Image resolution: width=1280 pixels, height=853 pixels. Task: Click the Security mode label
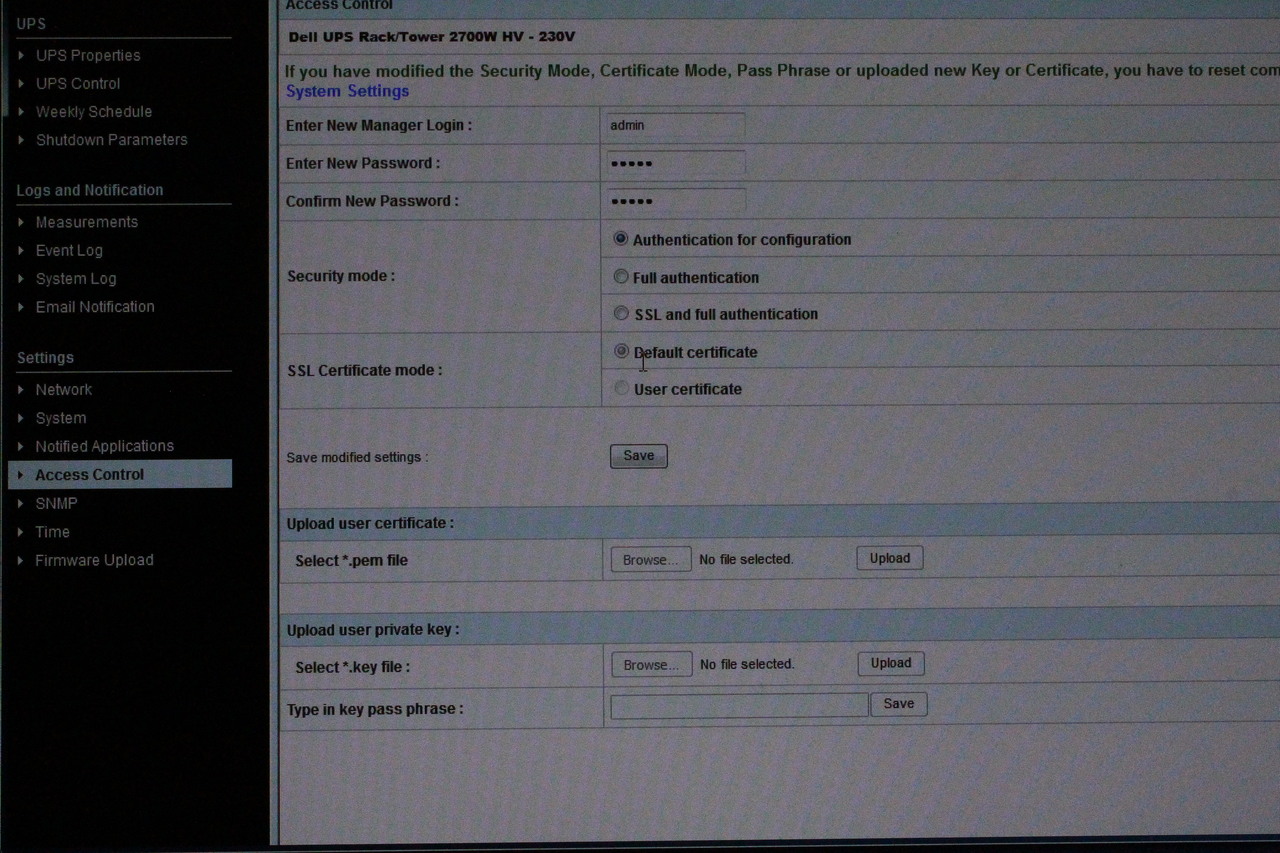(341, 276)
